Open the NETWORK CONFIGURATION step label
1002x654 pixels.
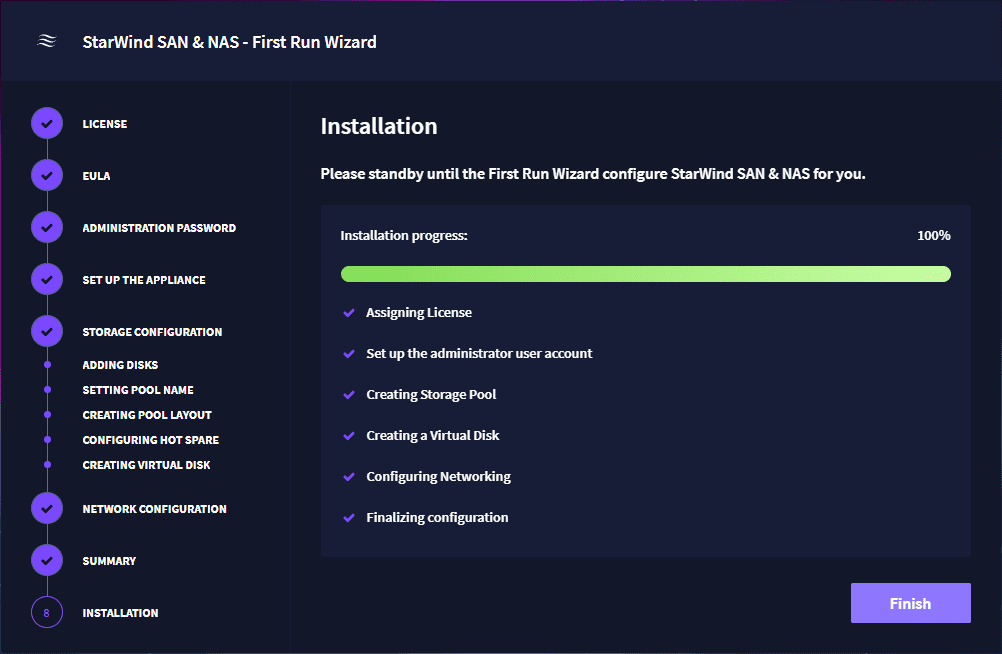pyautogui.click(x=155, y=509)
